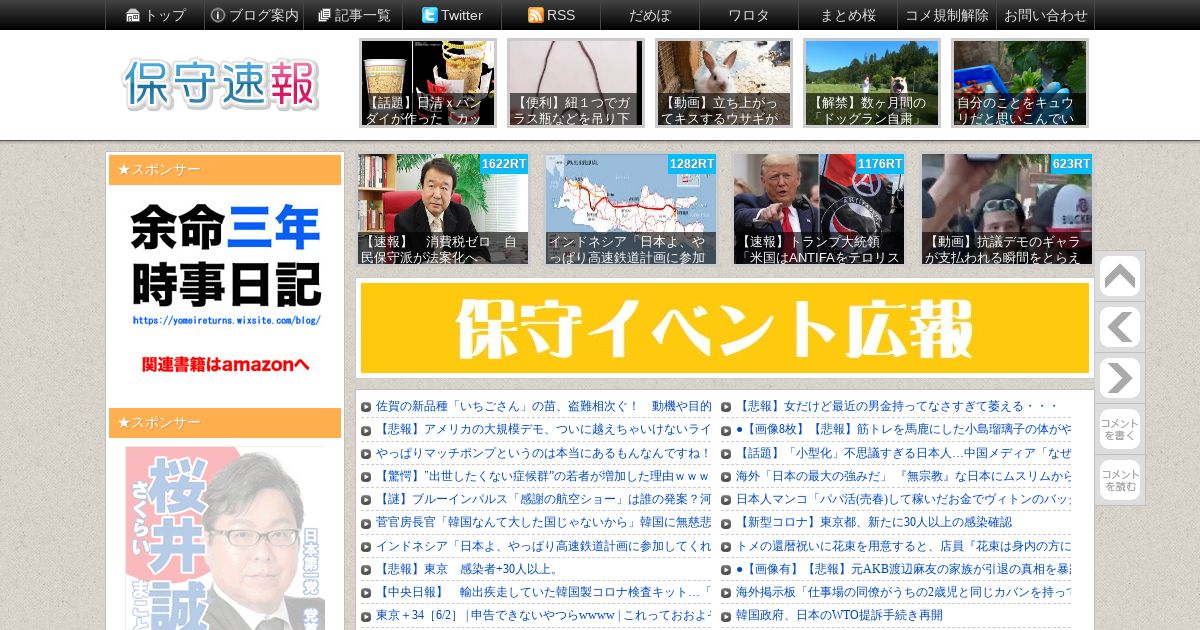Open the 日清xバンダイ cup noodle thumbnail
Screen dimensions: 1200x630
[x=428, y=83]
